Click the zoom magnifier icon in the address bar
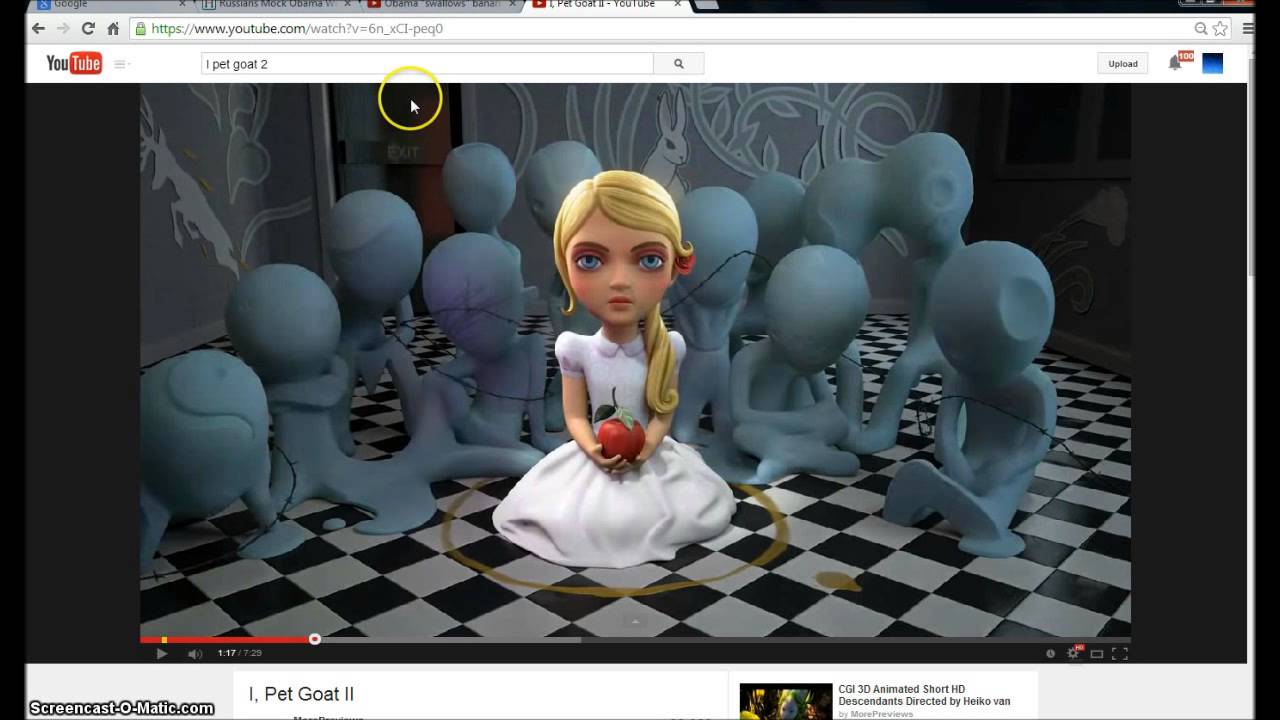 1201,29
